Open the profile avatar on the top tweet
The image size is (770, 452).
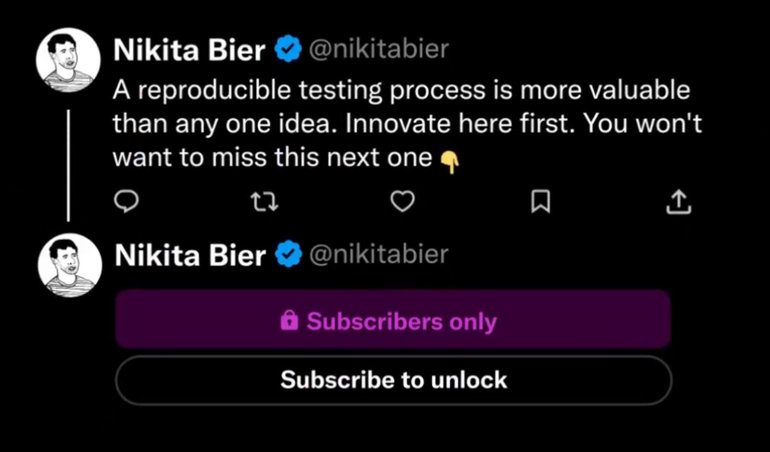point(68,60)
